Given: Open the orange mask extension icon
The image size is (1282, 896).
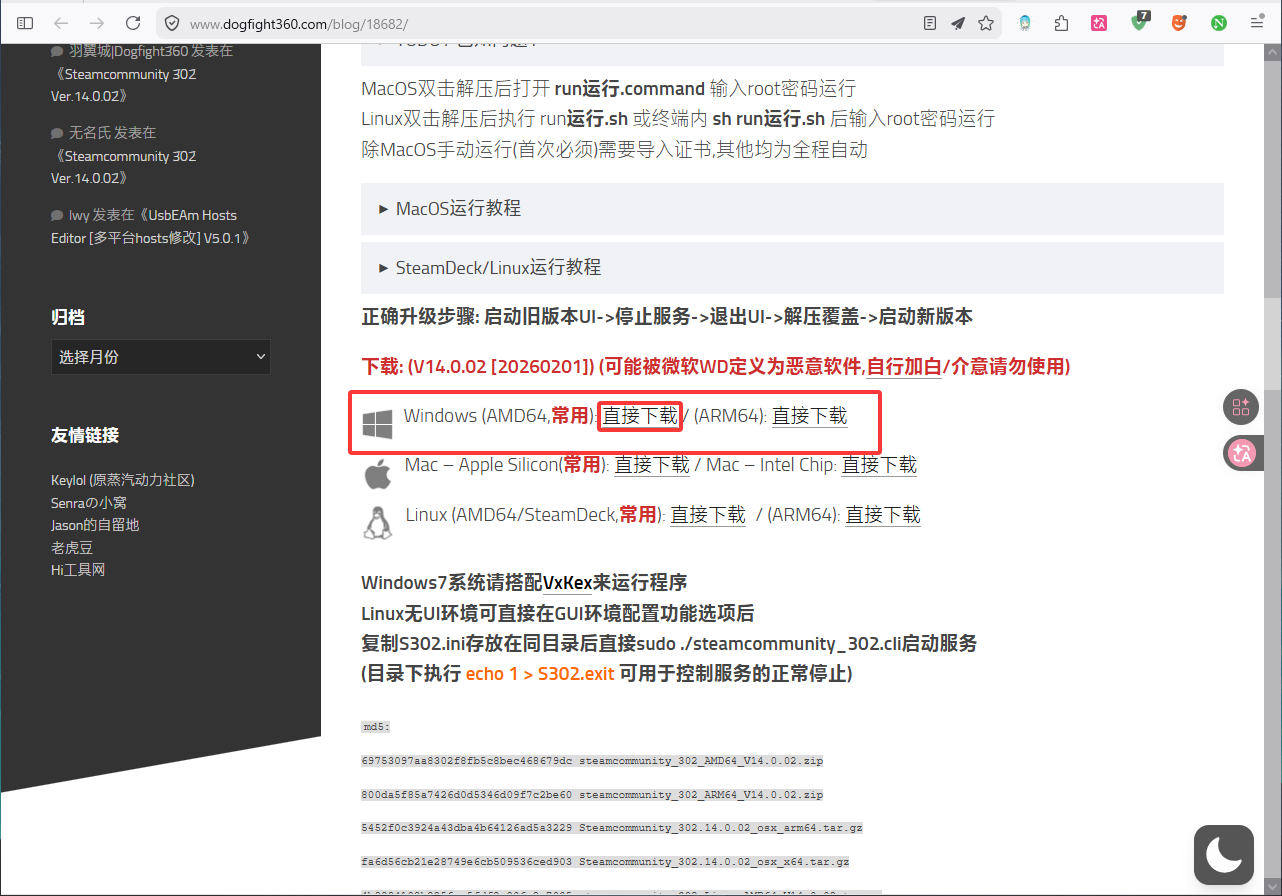Looking at the screenshot, I should pyautogui.click(x=1180, y=23).
